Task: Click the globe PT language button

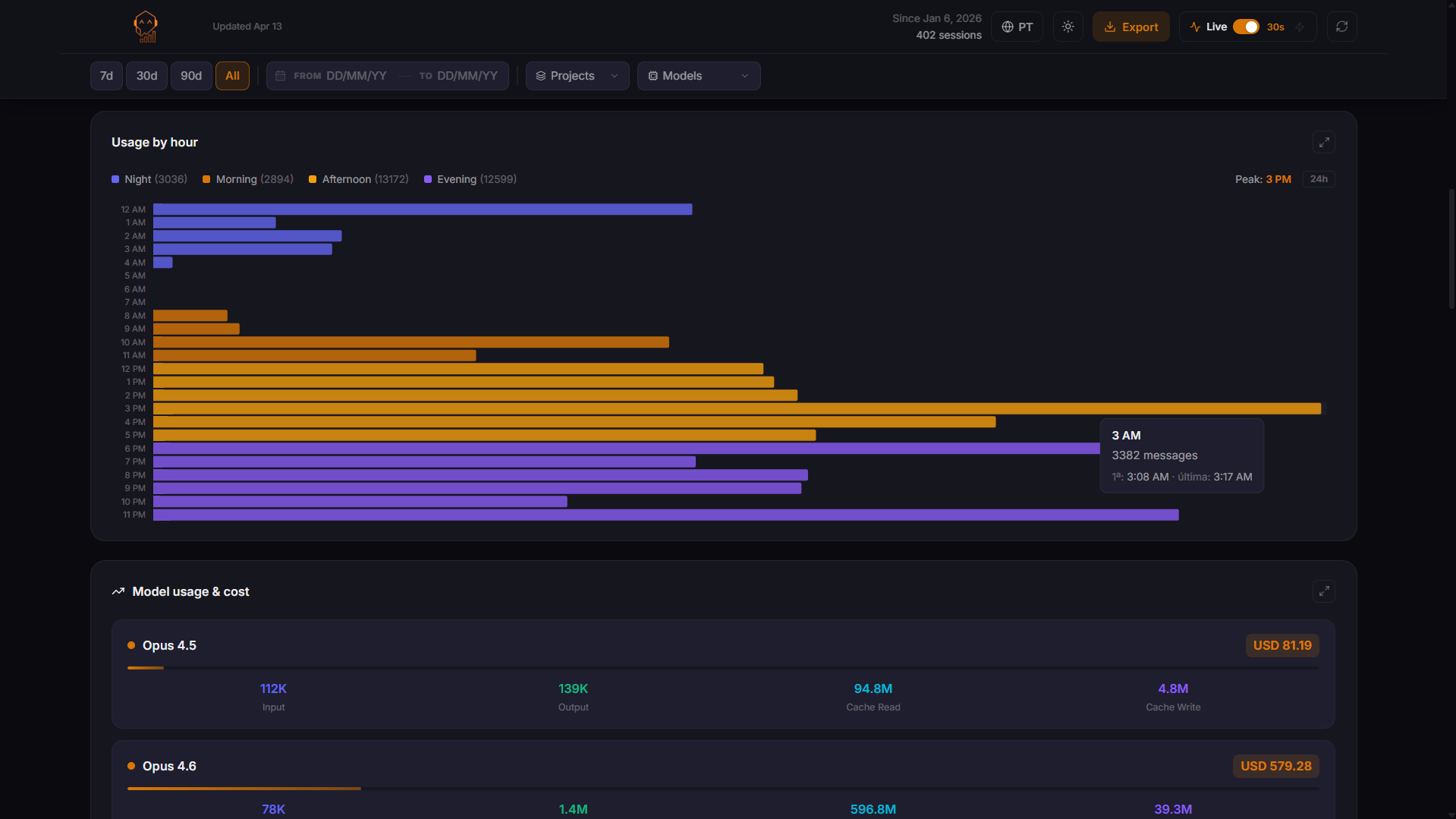Action: (1017, 27)
